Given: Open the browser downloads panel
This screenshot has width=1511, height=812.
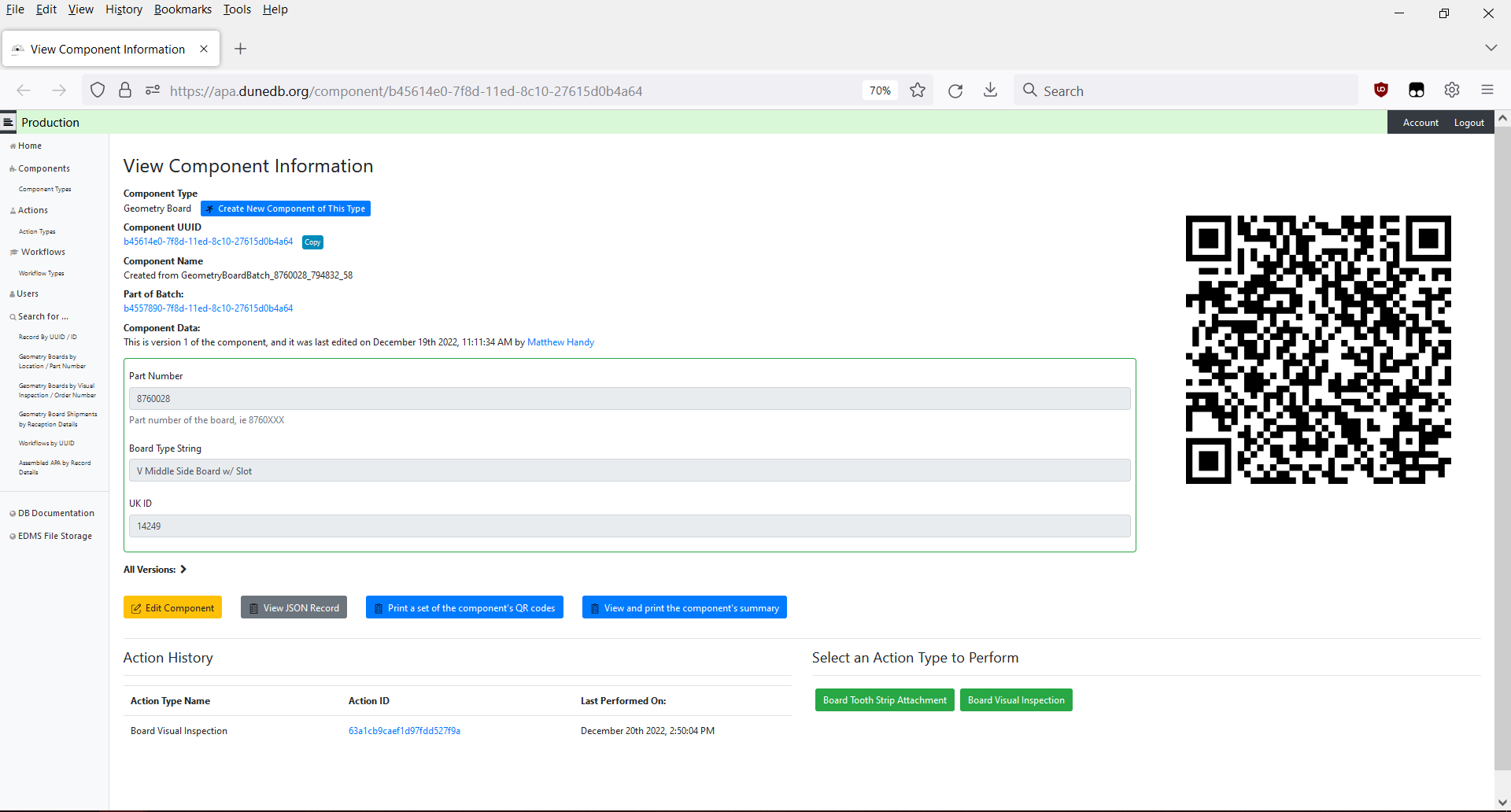Looking at the screenshot, I should coord(991,90).
